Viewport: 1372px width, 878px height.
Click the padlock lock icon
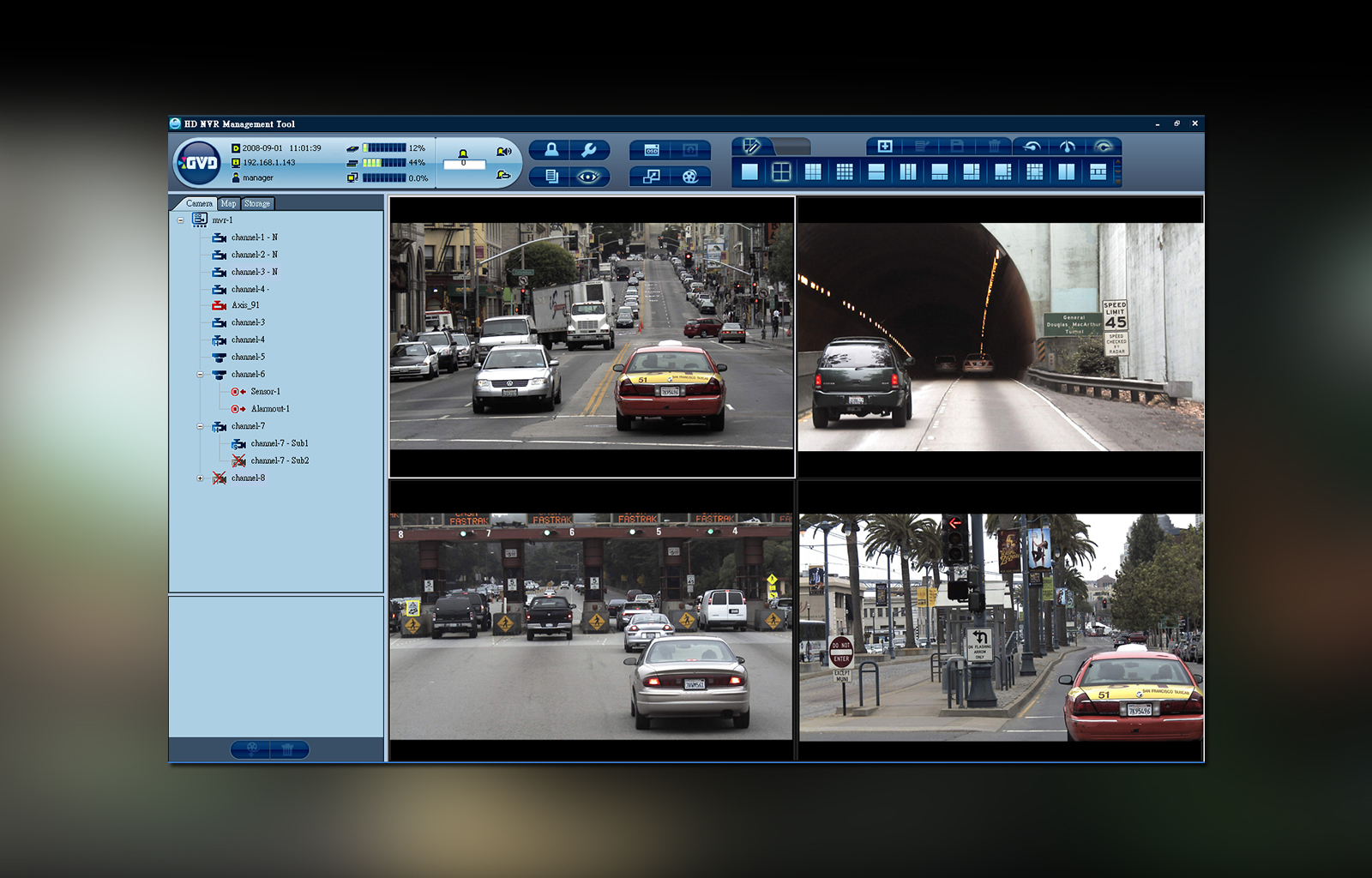pyautogui.click(x=551, y=150)
